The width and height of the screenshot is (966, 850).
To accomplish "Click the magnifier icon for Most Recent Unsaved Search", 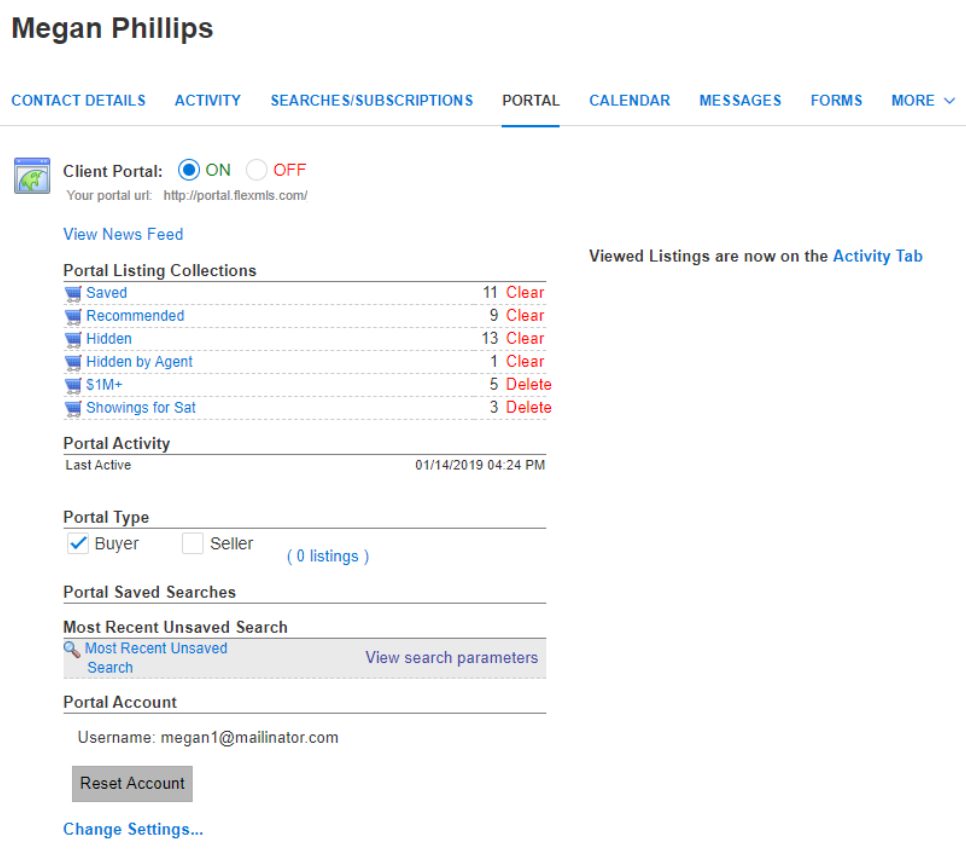I will tap(71, 649).
